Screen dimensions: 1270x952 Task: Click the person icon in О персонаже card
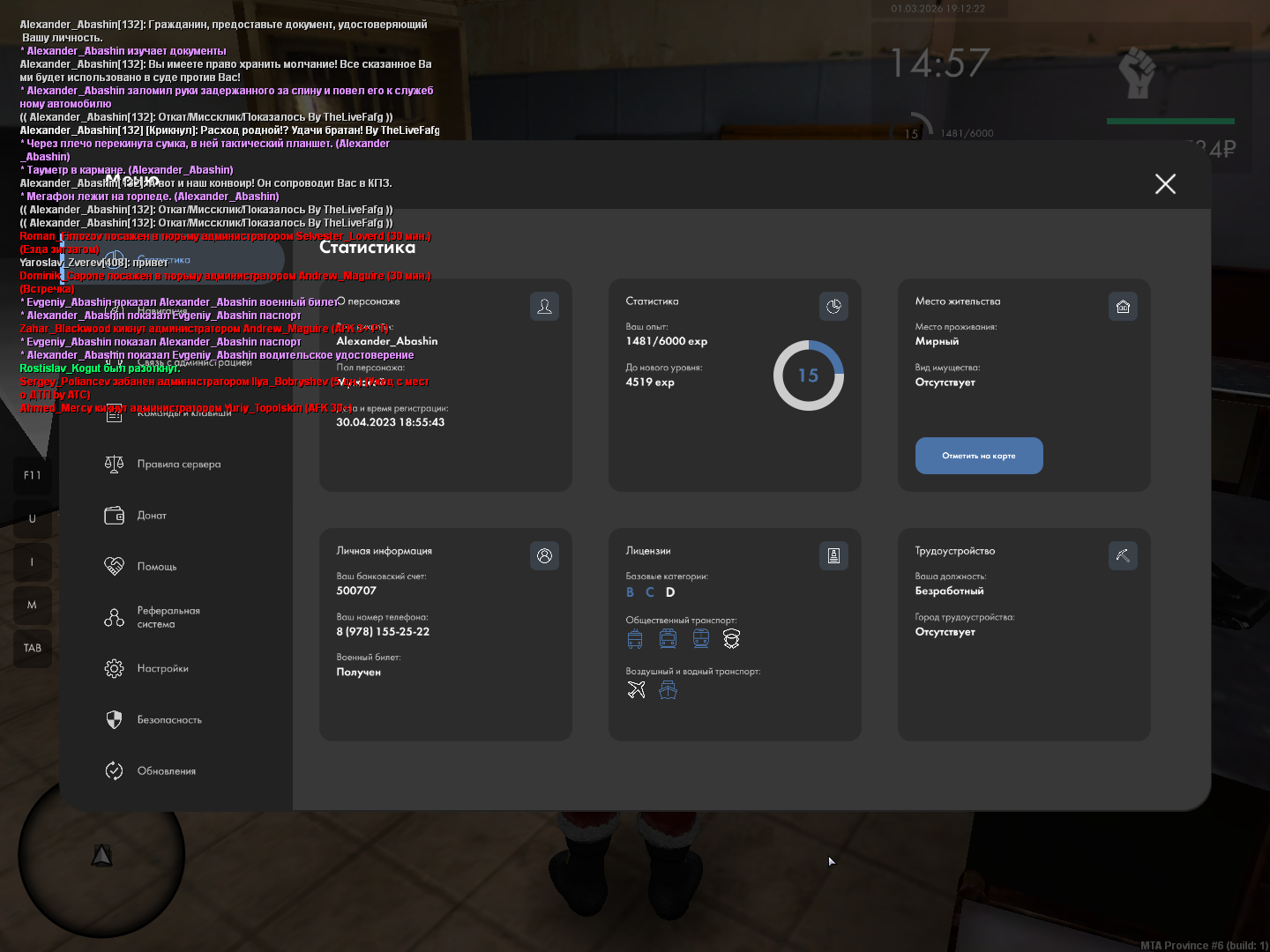[544, 307]
